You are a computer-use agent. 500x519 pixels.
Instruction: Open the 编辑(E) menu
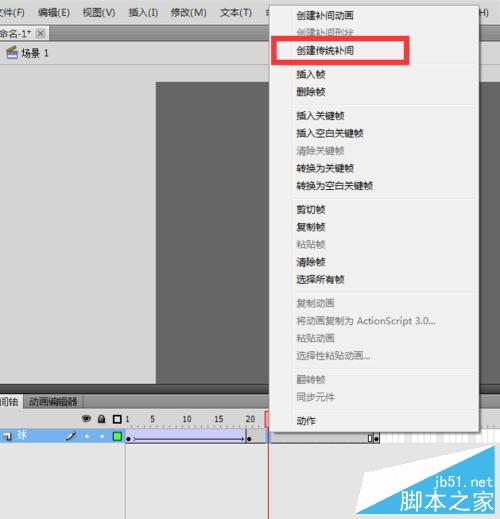54,13
